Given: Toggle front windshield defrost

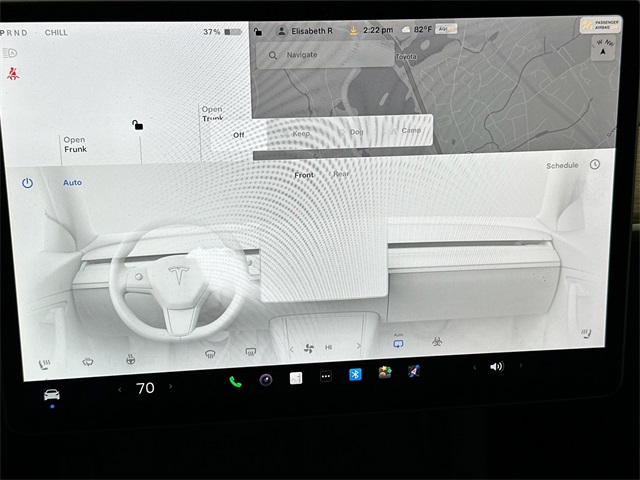Looking at the screenshot, I should [210, 354].
